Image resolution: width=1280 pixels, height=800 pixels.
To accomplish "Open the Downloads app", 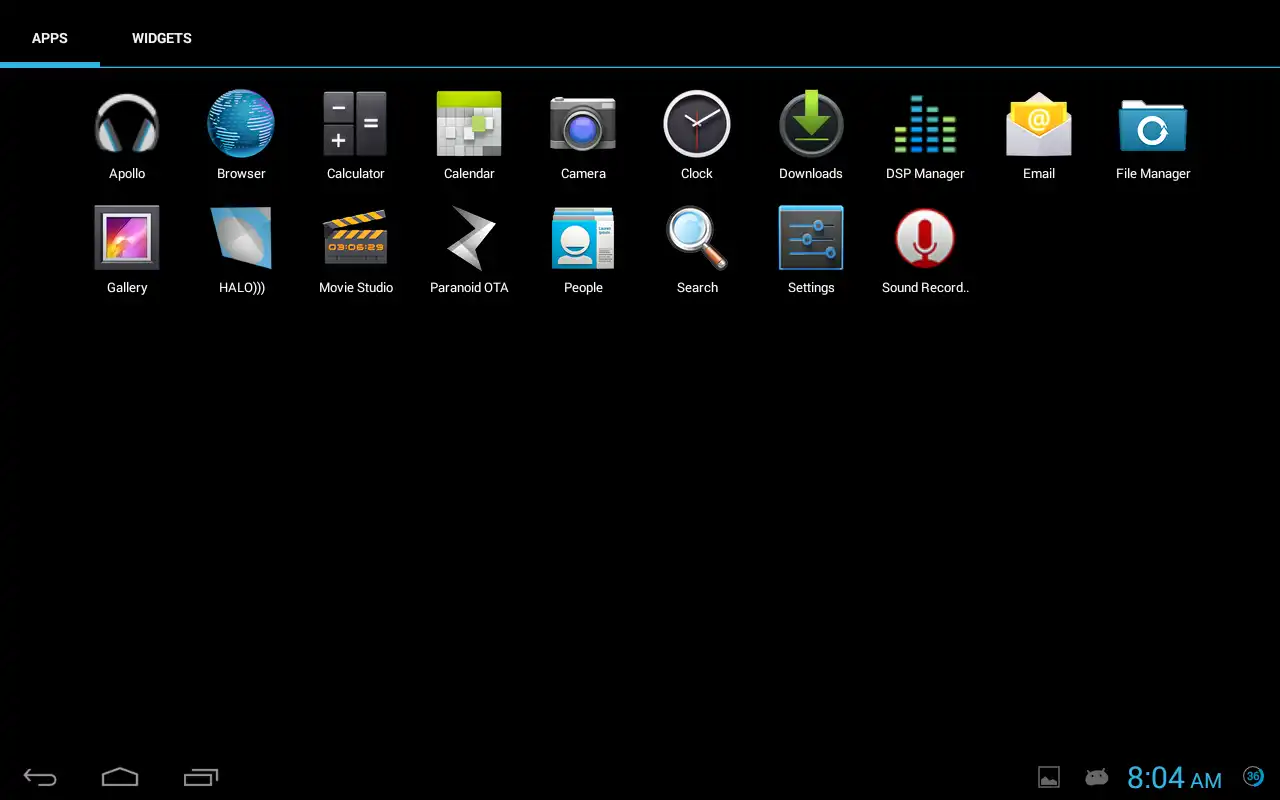I will 811,135.
